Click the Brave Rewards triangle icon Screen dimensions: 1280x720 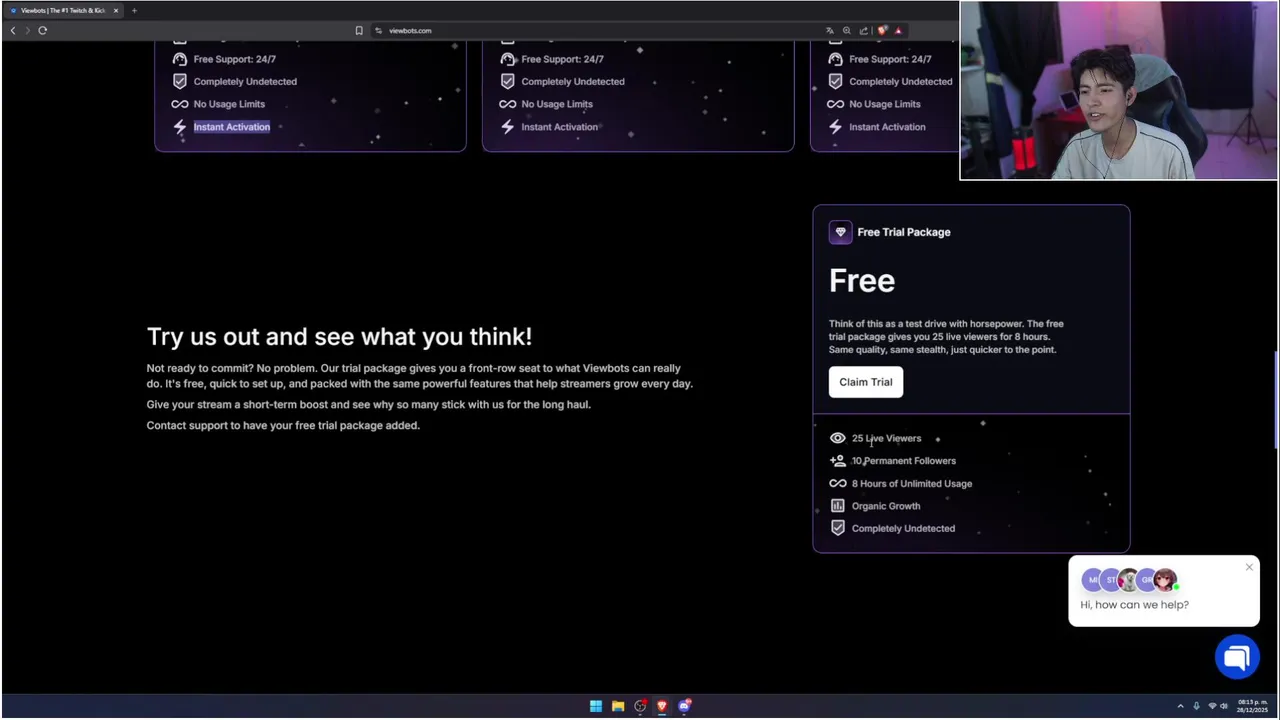(x=898, y=31)
